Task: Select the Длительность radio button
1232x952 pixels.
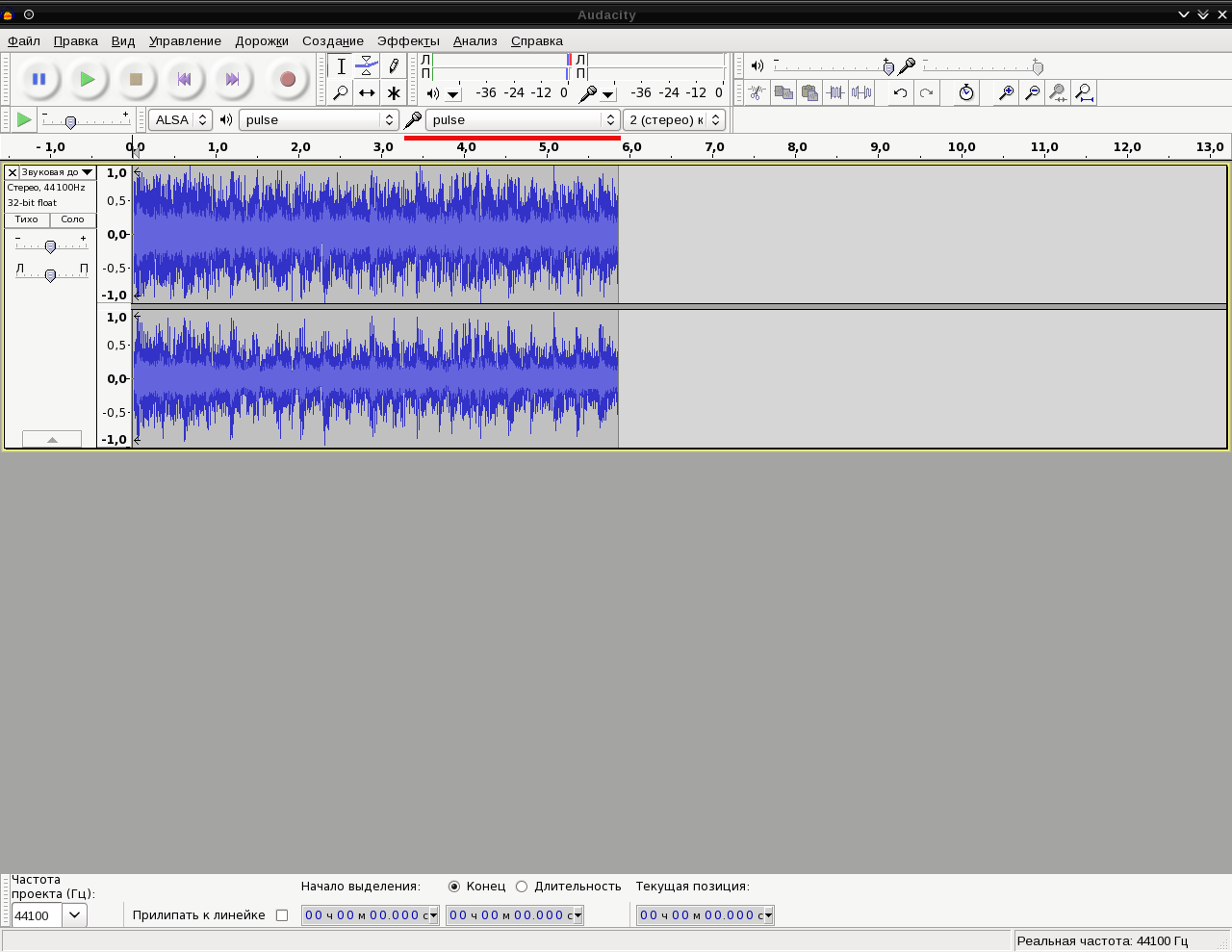Action: coord(522,887)
